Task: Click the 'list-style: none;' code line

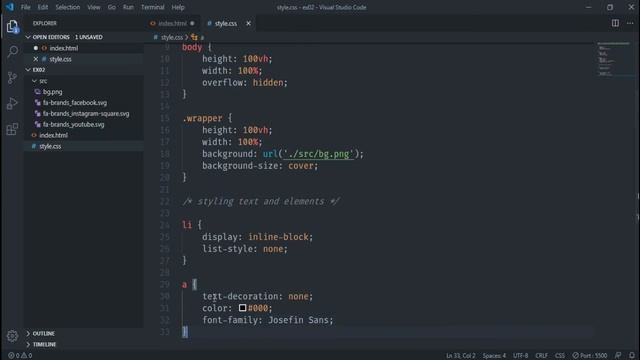Action: click(245, 249)
